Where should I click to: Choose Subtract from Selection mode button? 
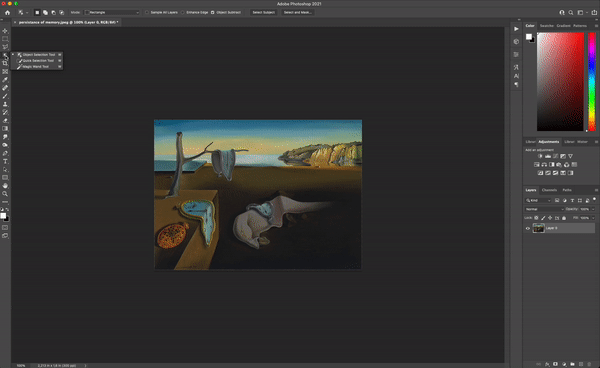pos(53,12)
